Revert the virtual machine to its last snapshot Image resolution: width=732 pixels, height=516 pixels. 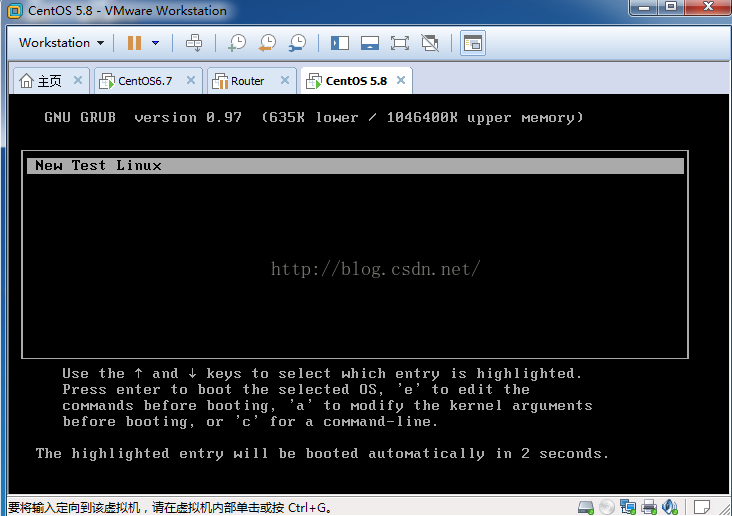(267, 43)
